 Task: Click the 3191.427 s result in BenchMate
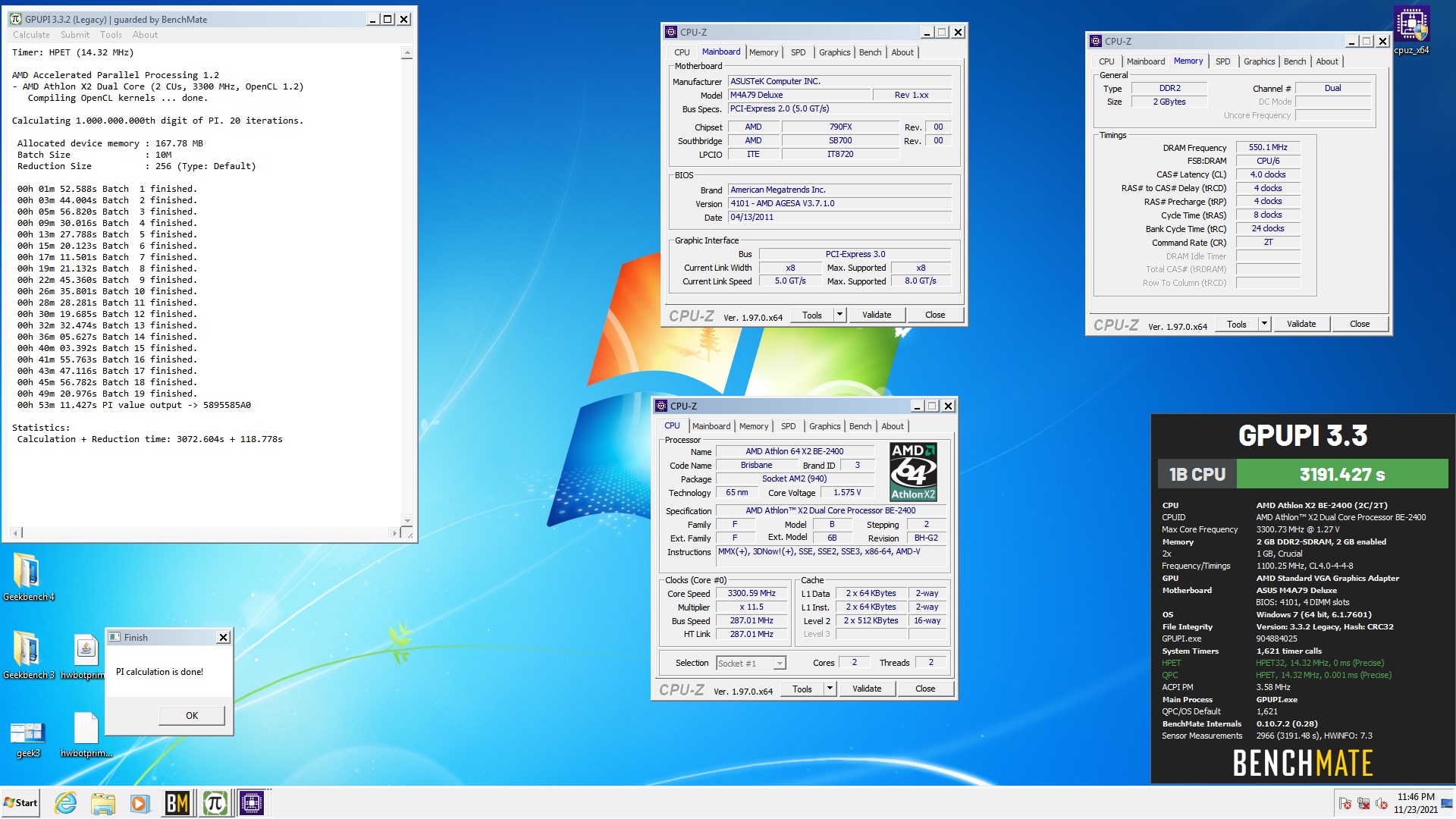[1342, 474]
